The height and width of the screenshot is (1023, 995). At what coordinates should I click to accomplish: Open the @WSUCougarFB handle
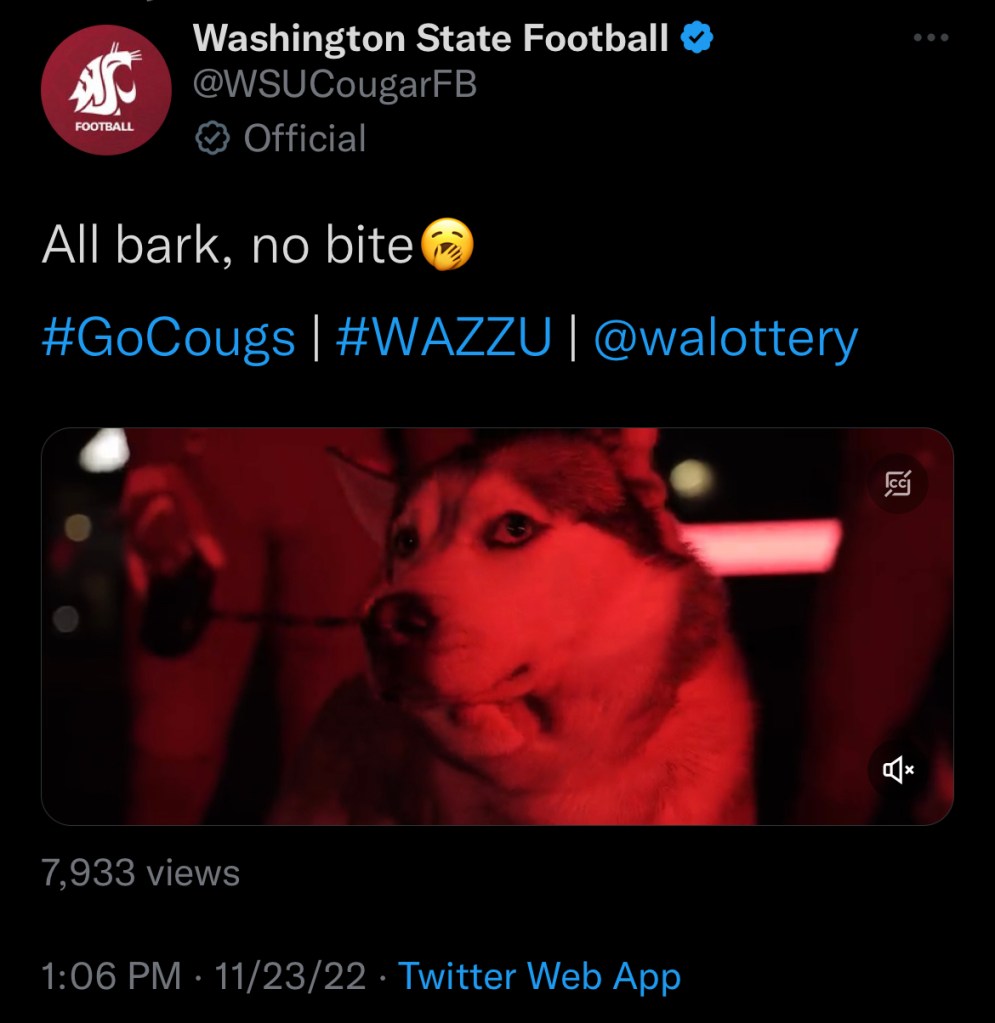pyautogui.click(x=334, y=85)
